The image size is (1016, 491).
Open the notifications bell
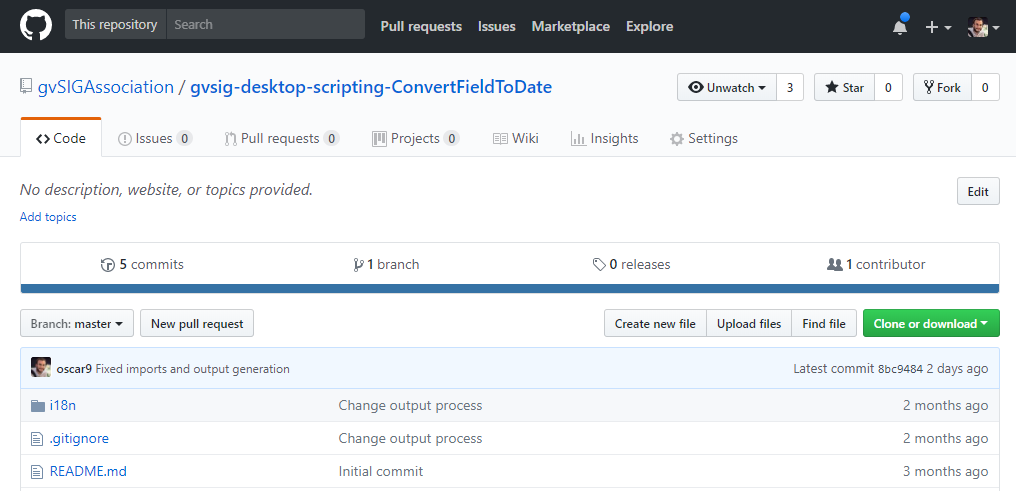900,27
